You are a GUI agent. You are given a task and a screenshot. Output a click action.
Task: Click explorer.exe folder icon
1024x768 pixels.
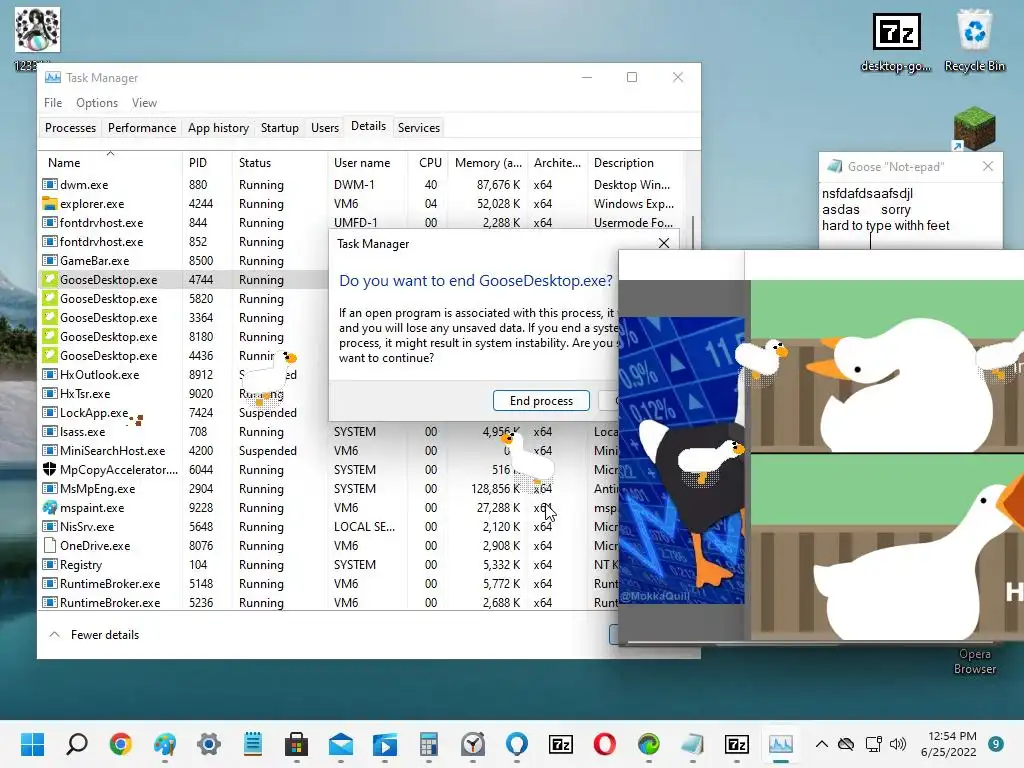50,204
